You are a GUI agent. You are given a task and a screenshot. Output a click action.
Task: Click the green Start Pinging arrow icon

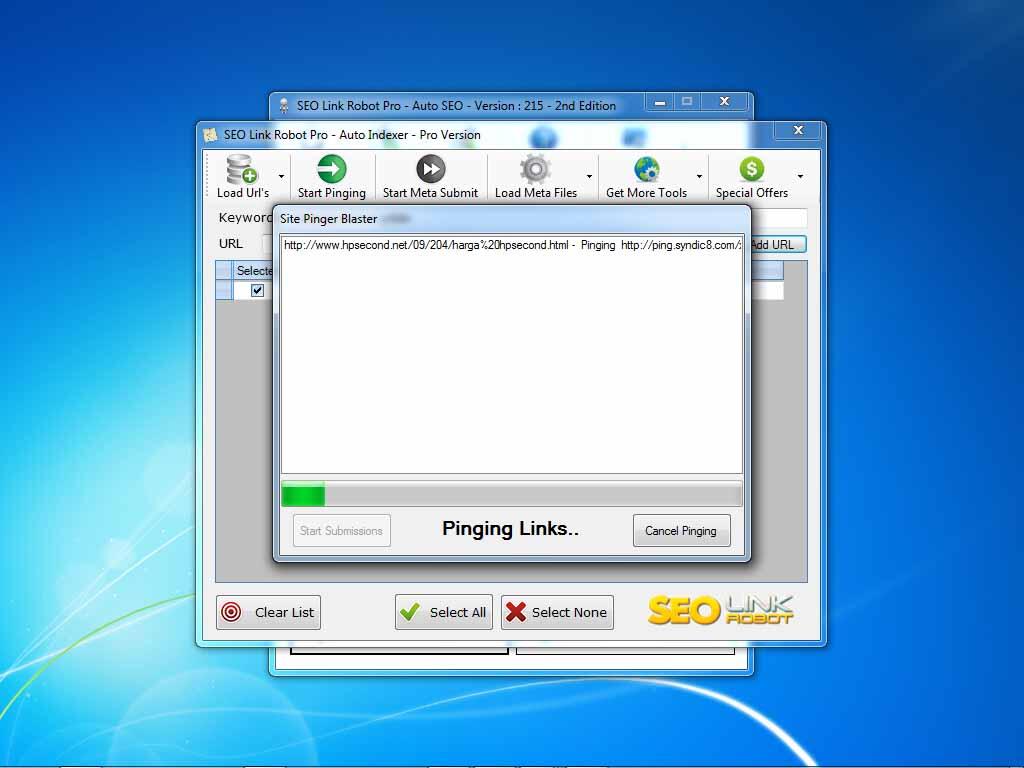[332, 169]
